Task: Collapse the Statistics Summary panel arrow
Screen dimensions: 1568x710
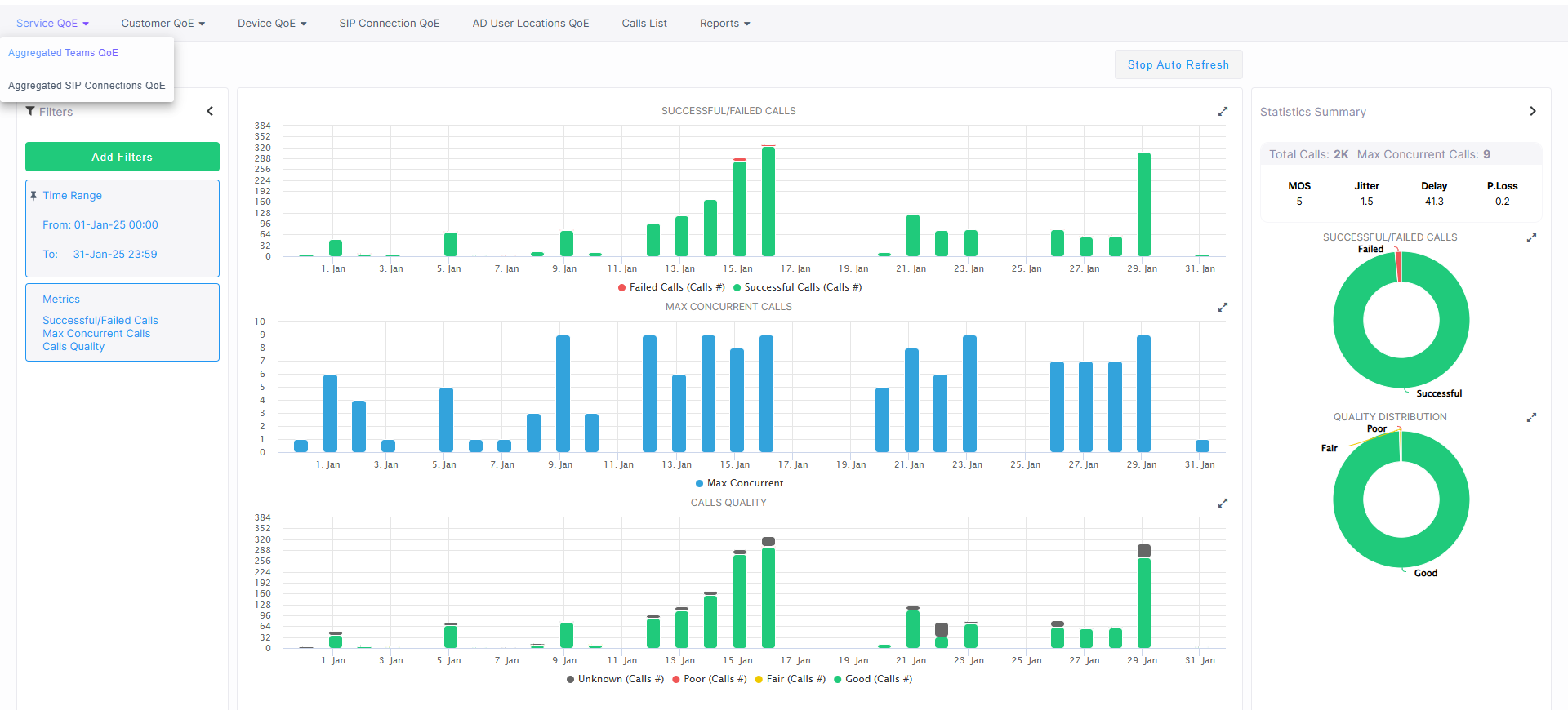Action: point(1532,111)
